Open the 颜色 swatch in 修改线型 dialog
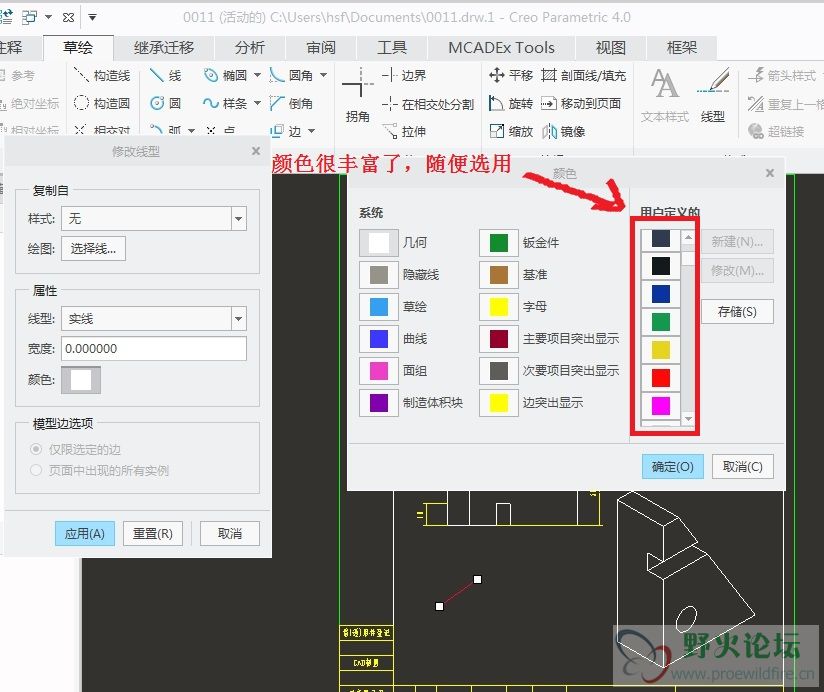Viewport: 824px width, 692px height. click(81, 380)
